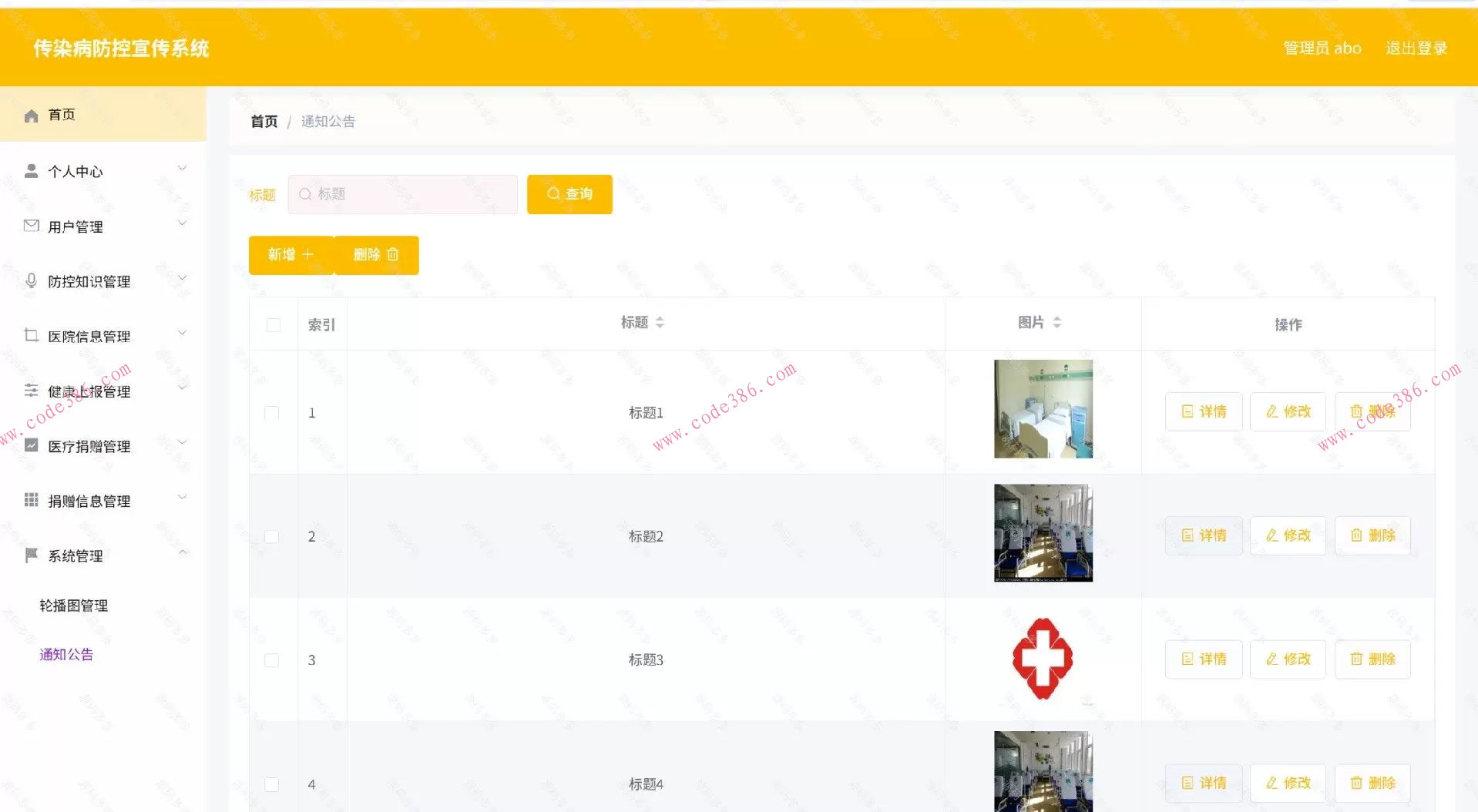Click the person icon for 个人中心

tap(31, 171)
